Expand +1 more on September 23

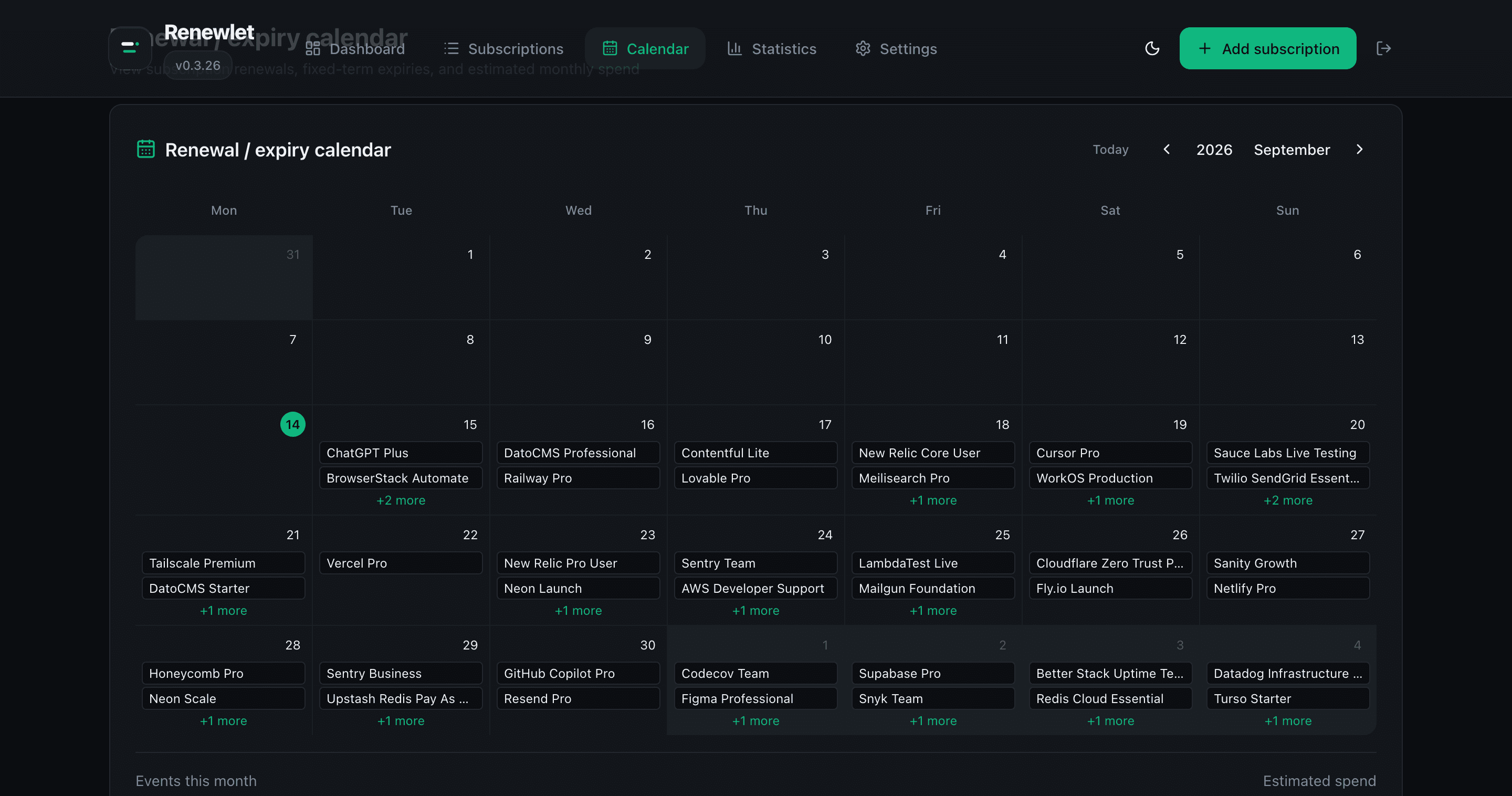pos(578,611)
